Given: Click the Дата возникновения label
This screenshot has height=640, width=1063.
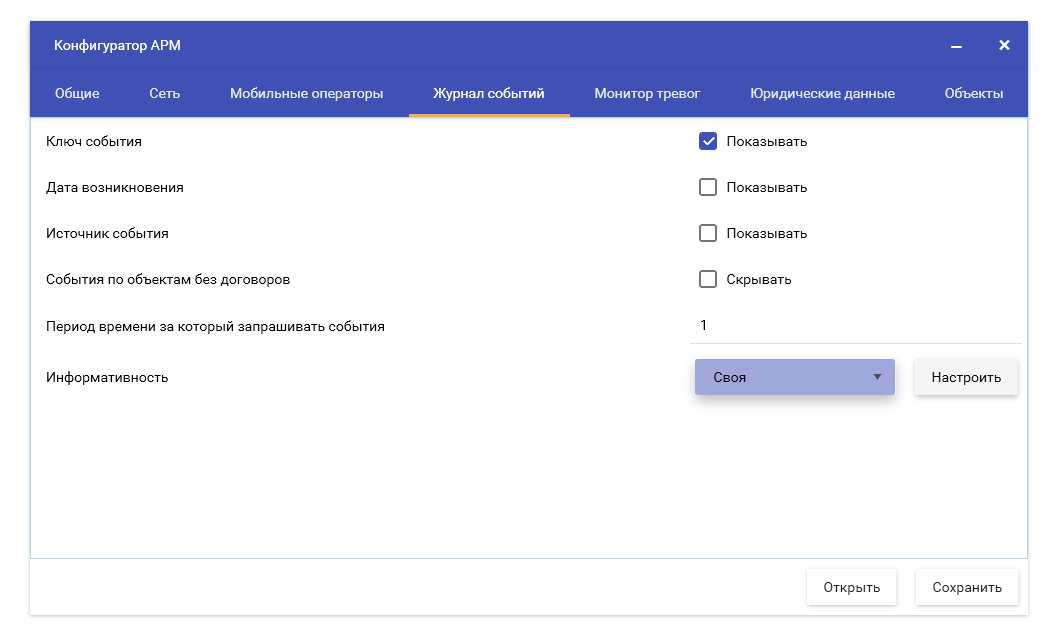Looking at the screenshot, I should click(115, 188).
